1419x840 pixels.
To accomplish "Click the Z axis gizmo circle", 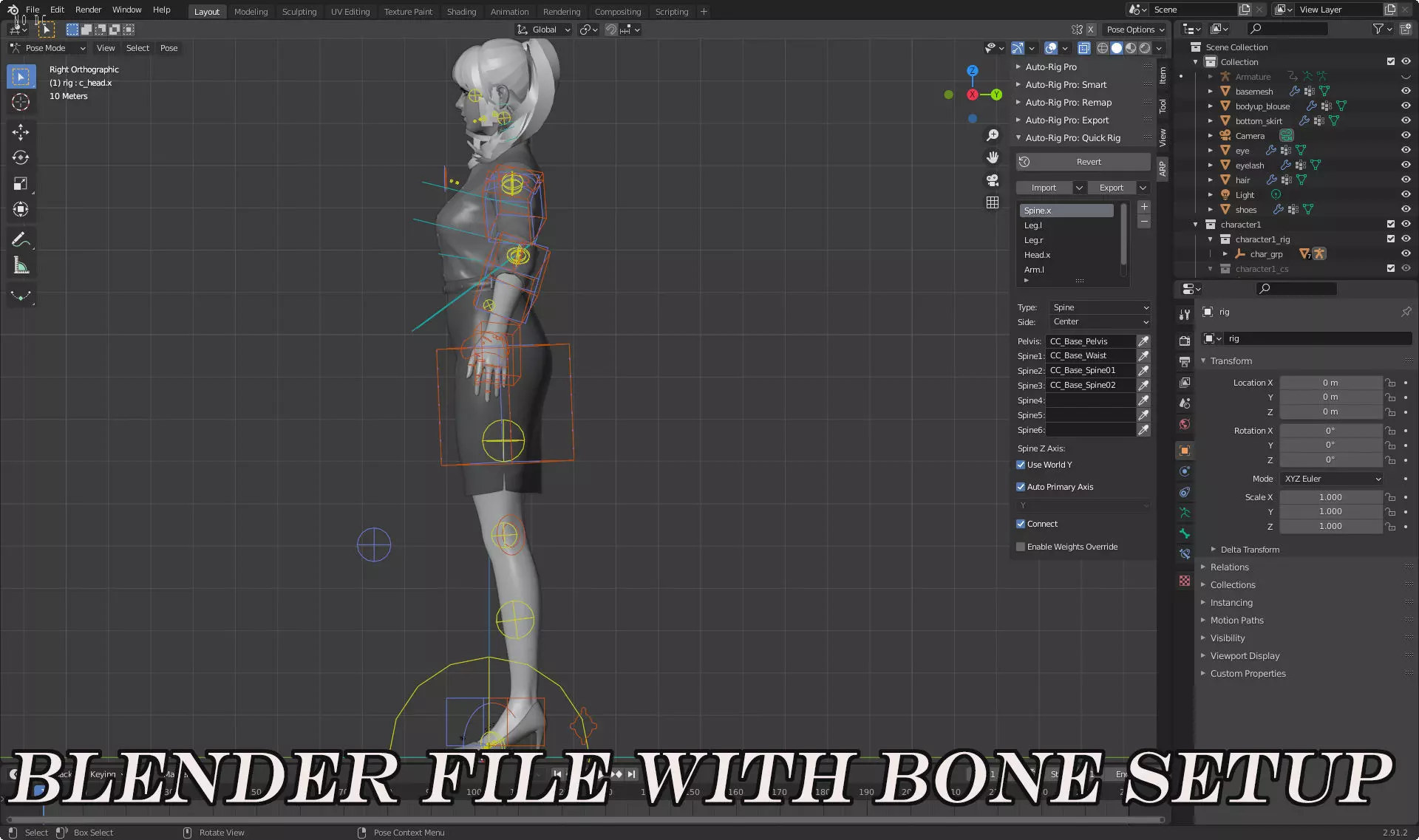I will click(x=973, y=71).
